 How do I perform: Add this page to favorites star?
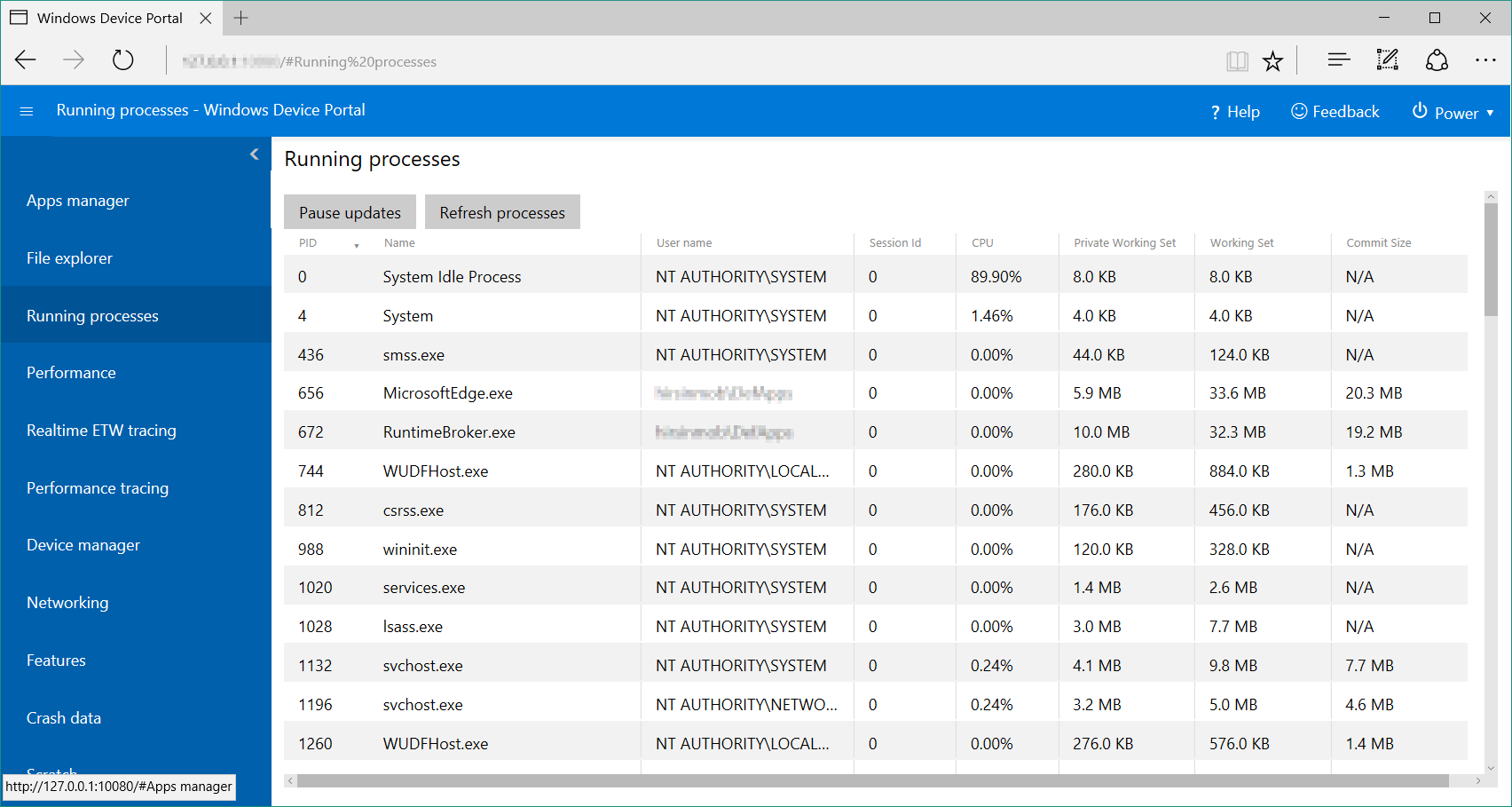[x=1273, y=60]
